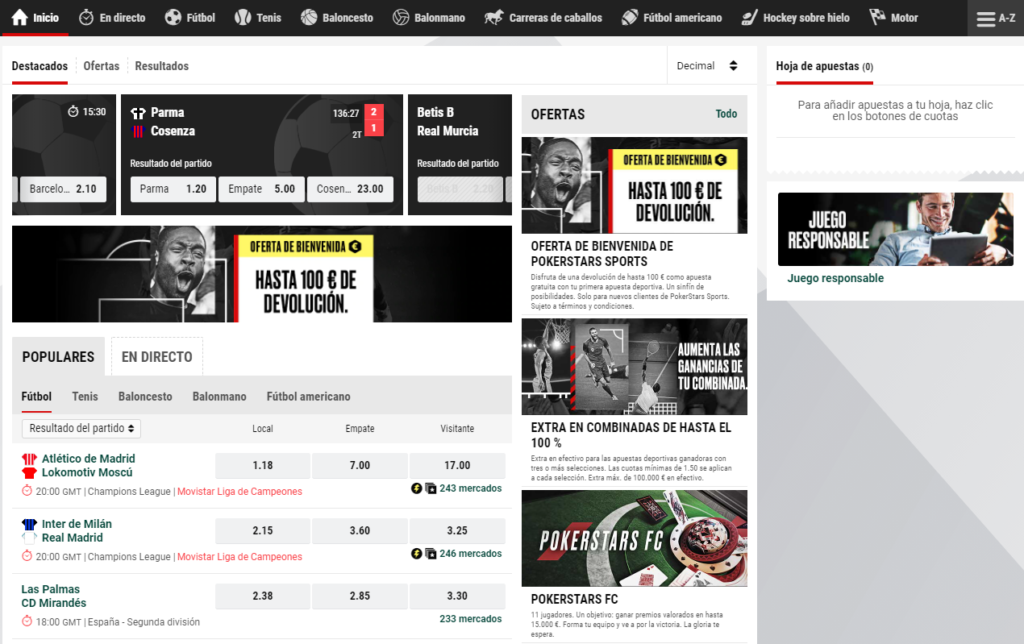Open the 246 mercados link
This screenshot has width=1024, height=644.
point(470,554)
